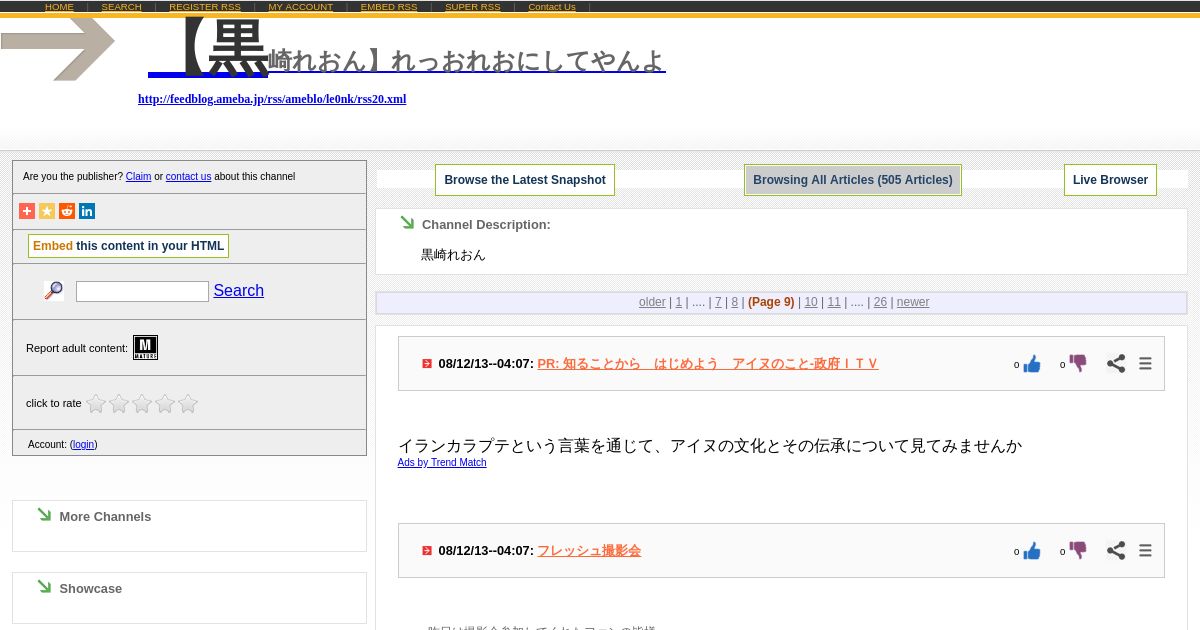Open hamburger menu for フレッシュ撮影会 article
1200x630 pixels.
(x=1145, y=551)
